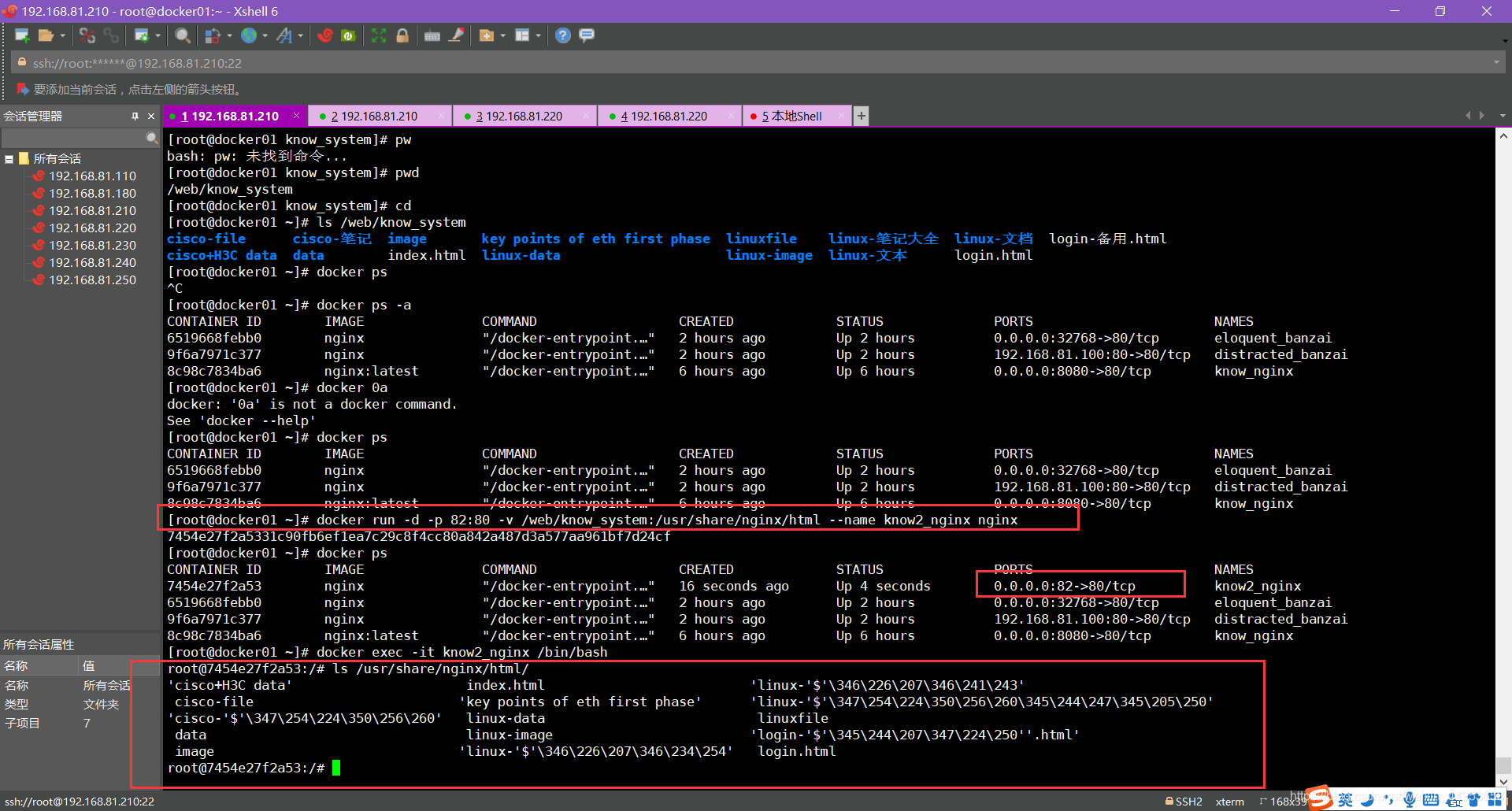1512x811 pixels.
Task: Open dropdown beside new-folder toolbar icon
Action: point(502,35)
